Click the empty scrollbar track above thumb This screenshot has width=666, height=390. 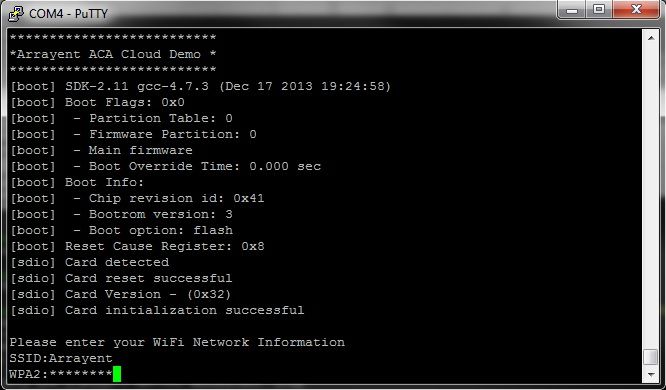(x=651, y=195)
